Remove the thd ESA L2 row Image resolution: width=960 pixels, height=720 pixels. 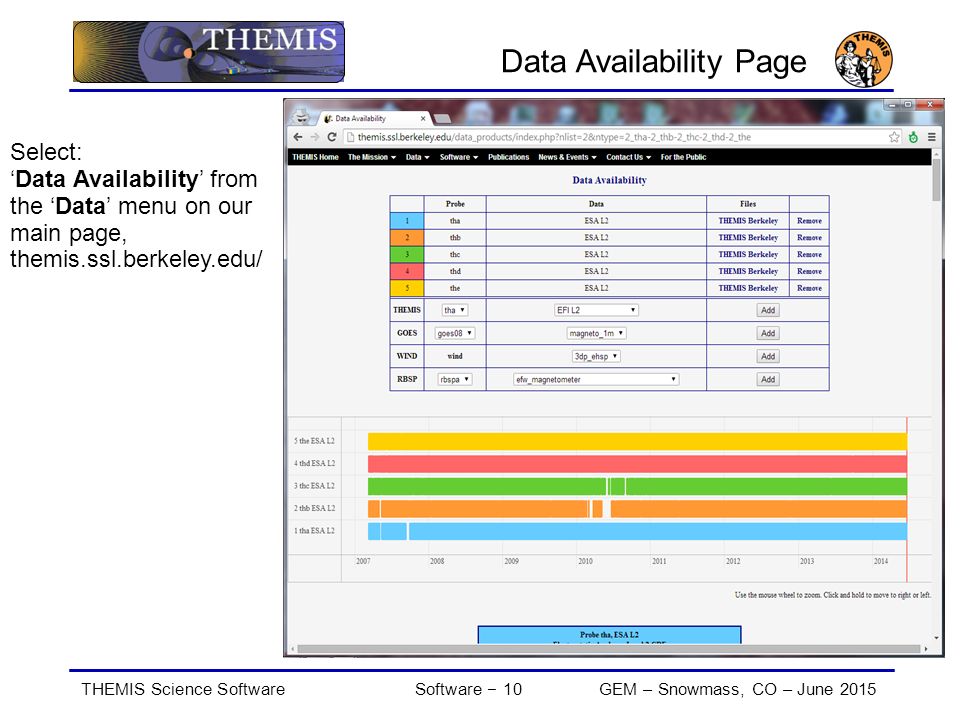(809, 271)
